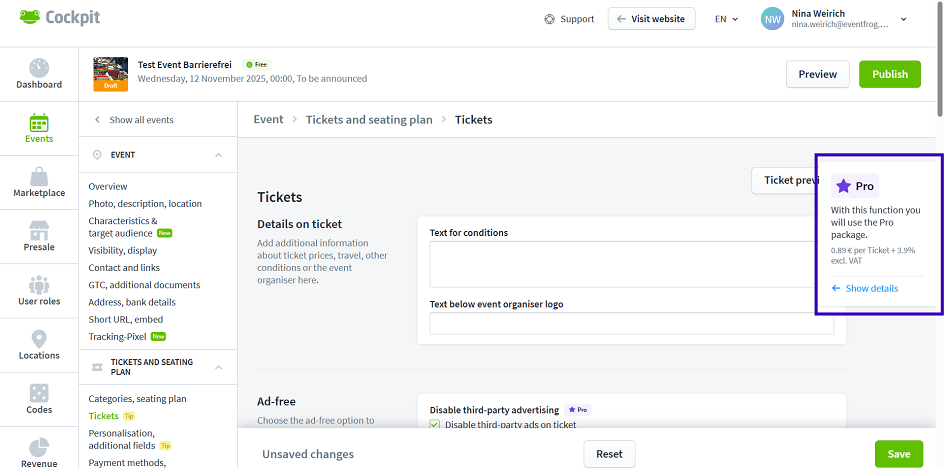
Task: Expand user account menu arrow
Action: coord(904,19)
